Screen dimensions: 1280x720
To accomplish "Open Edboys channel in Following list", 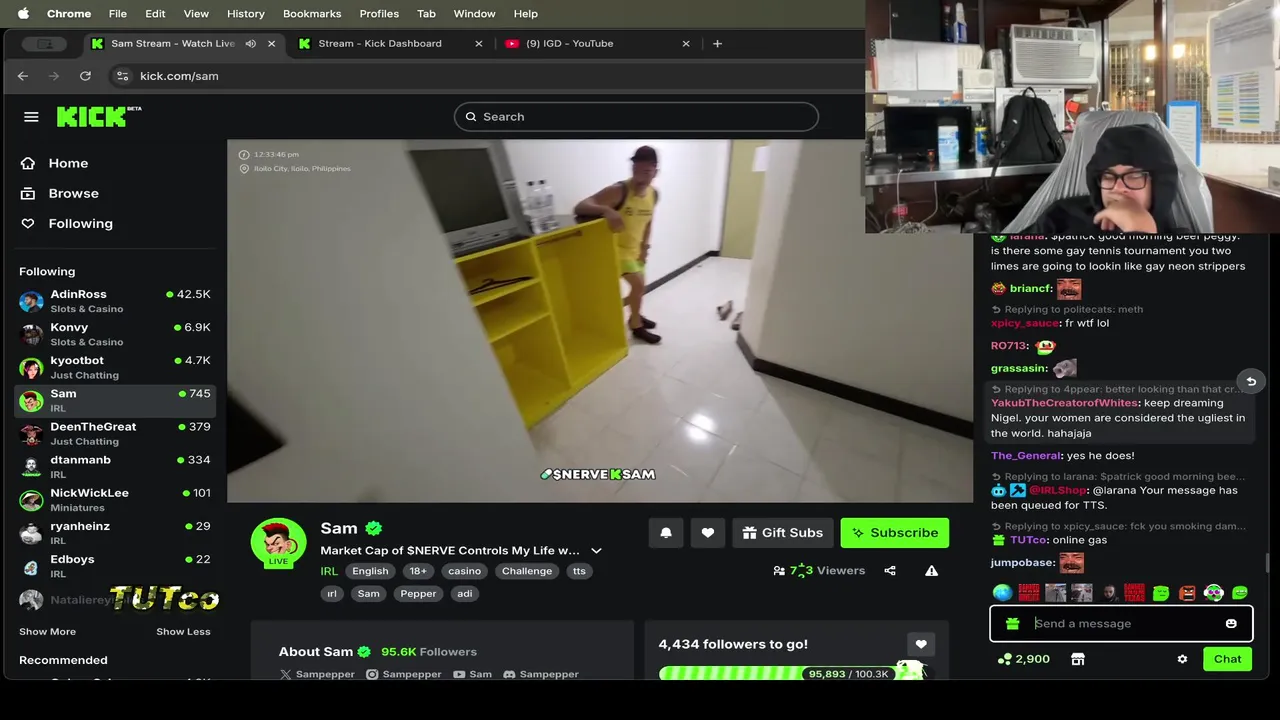I will 115,565.
